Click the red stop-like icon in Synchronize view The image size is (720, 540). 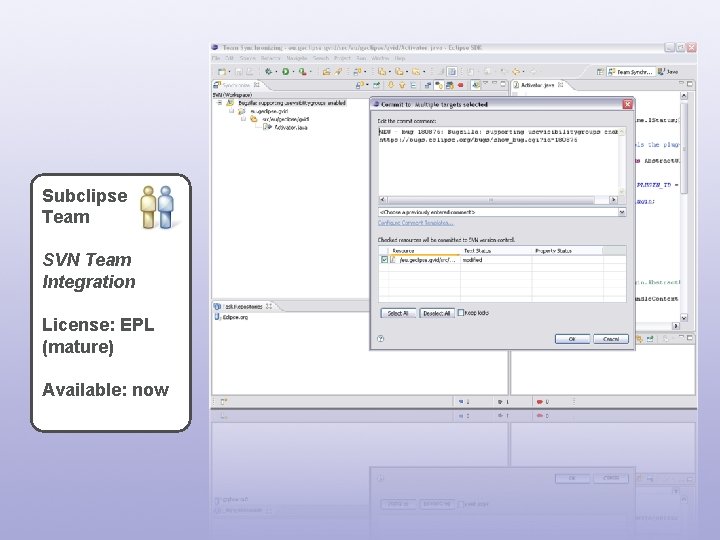click(x=460, y=85)
